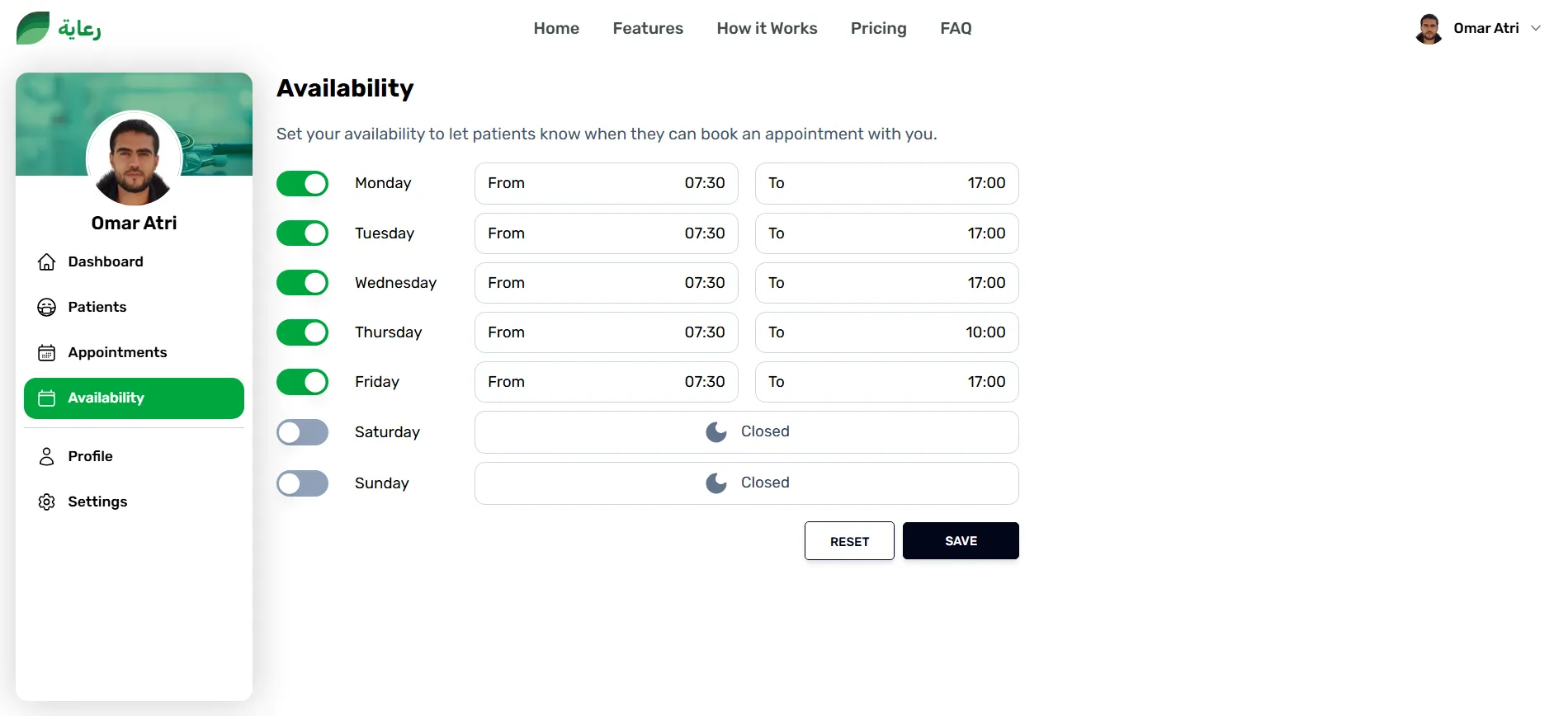The image size is (1568, 716).
Task: Expand the Omar Atri account dropdown
Action: pyautogui.click(x=1537, y=27)
